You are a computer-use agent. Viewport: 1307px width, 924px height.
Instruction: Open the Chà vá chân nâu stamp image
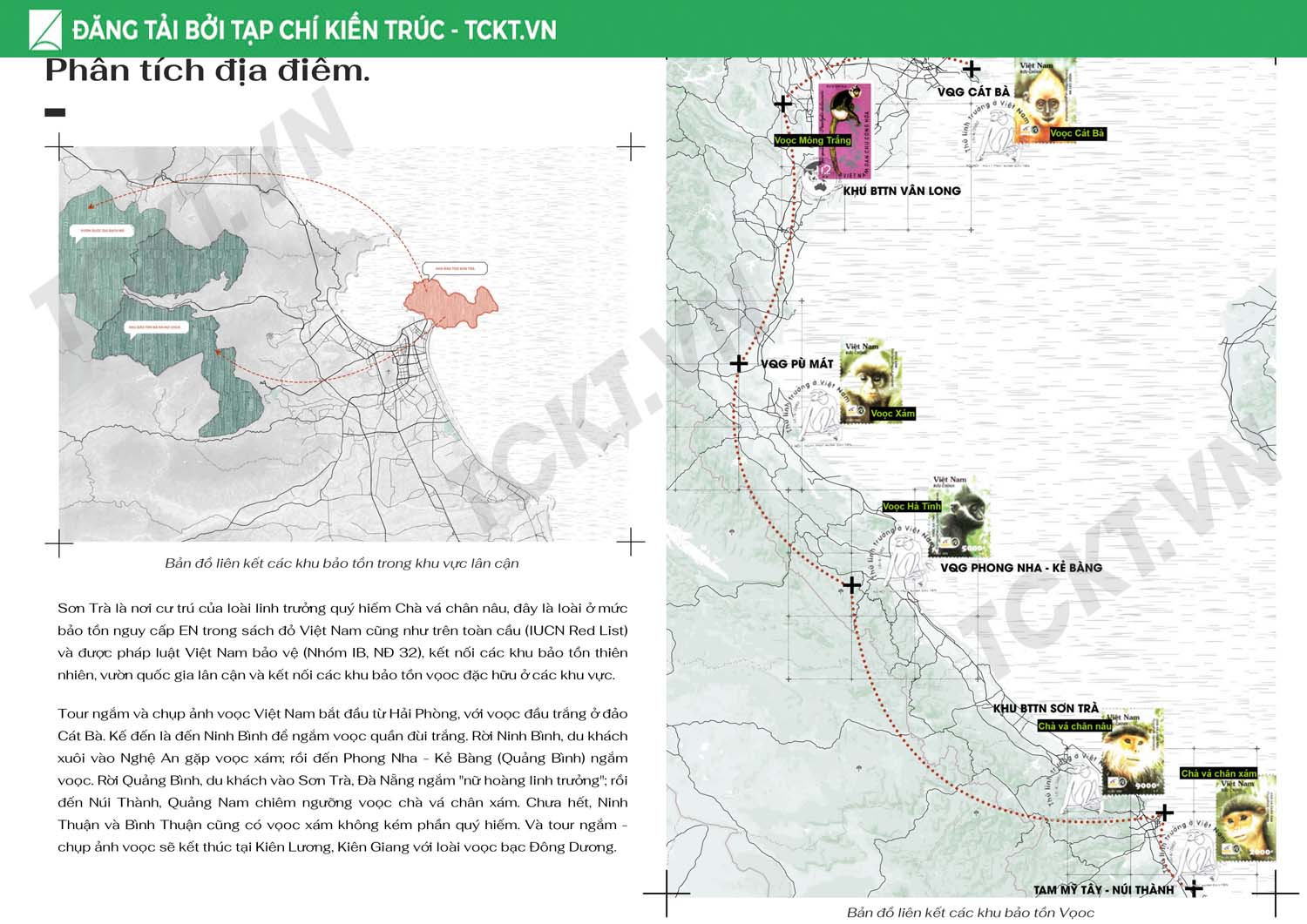pyautogui.click(x=1133, y=752)
